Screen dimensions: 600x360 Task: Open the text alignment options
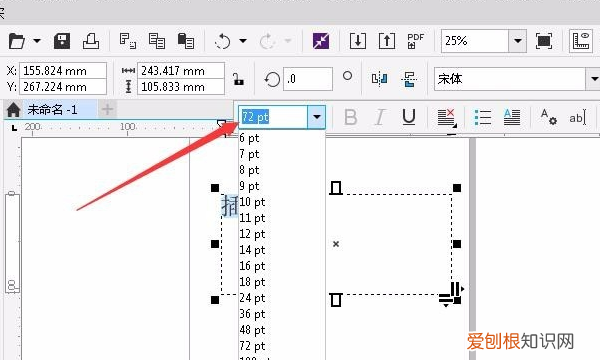[x=447, y=117]
